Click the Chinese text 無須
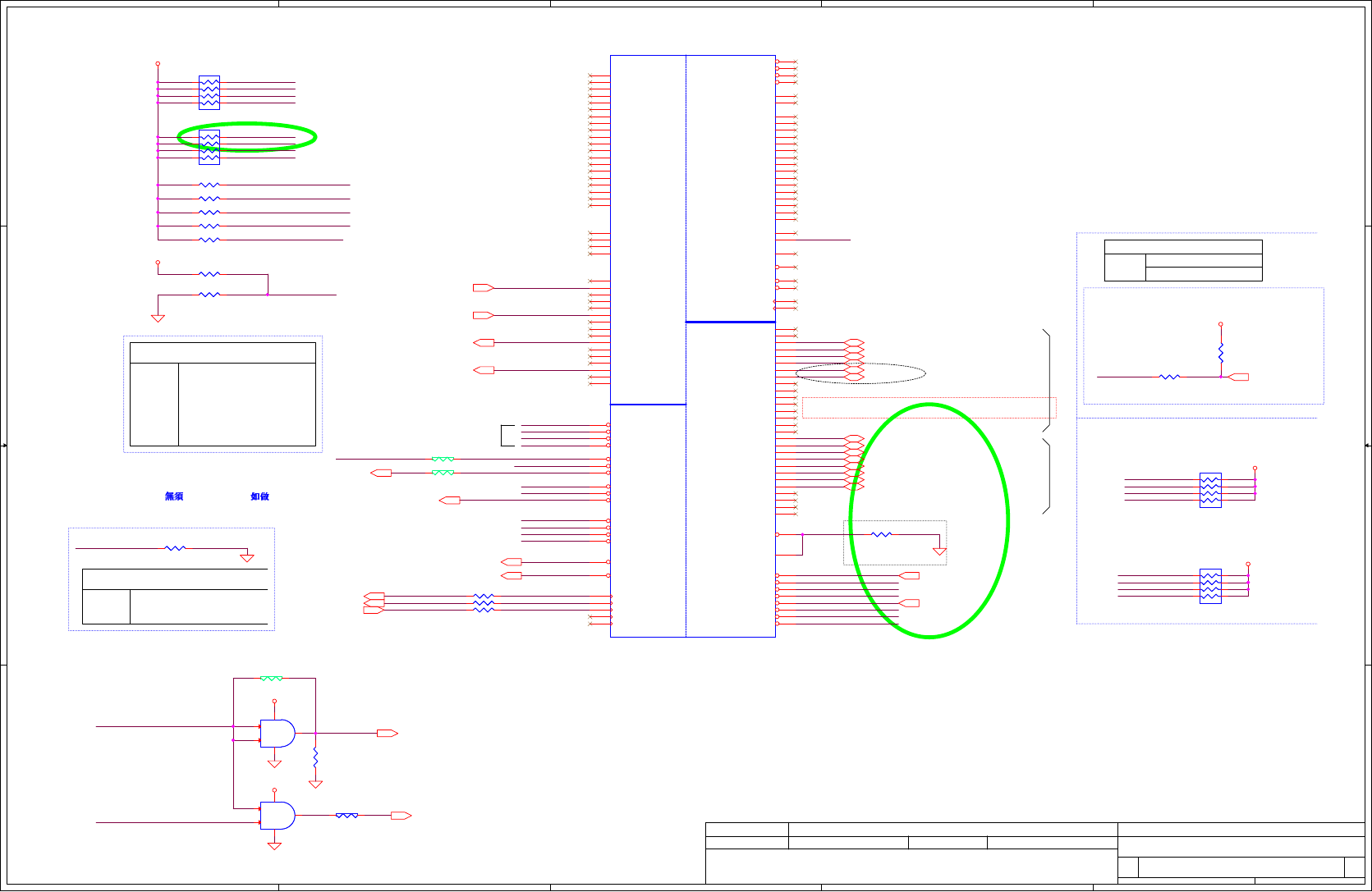 pyautogui.click(x=174, y=496)
